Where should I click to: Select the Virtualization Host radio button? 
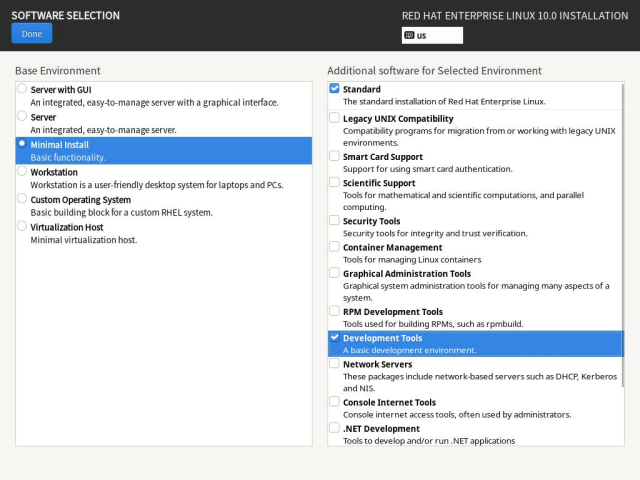tap(22, 226)
